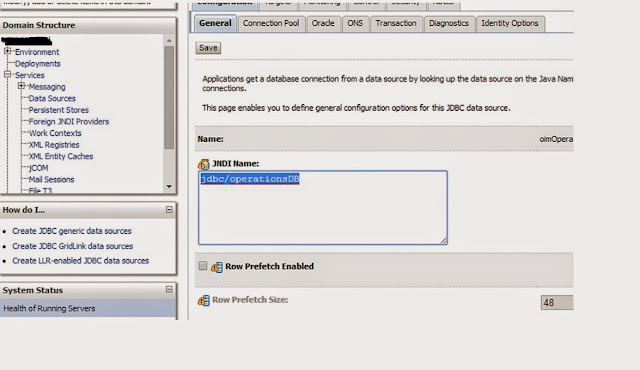Enable the Row Prefetch Enabled checkbox
This screenshot has height=370, width=640.
pos(203,266)
